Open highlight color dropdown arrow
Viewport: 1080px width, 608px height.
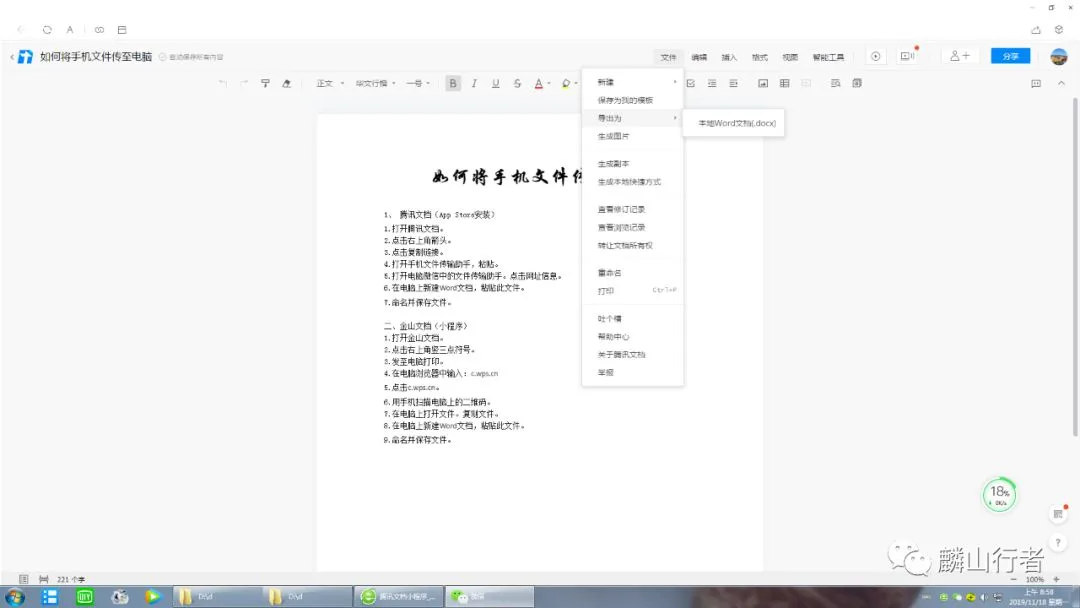click(x=576, y=84)
